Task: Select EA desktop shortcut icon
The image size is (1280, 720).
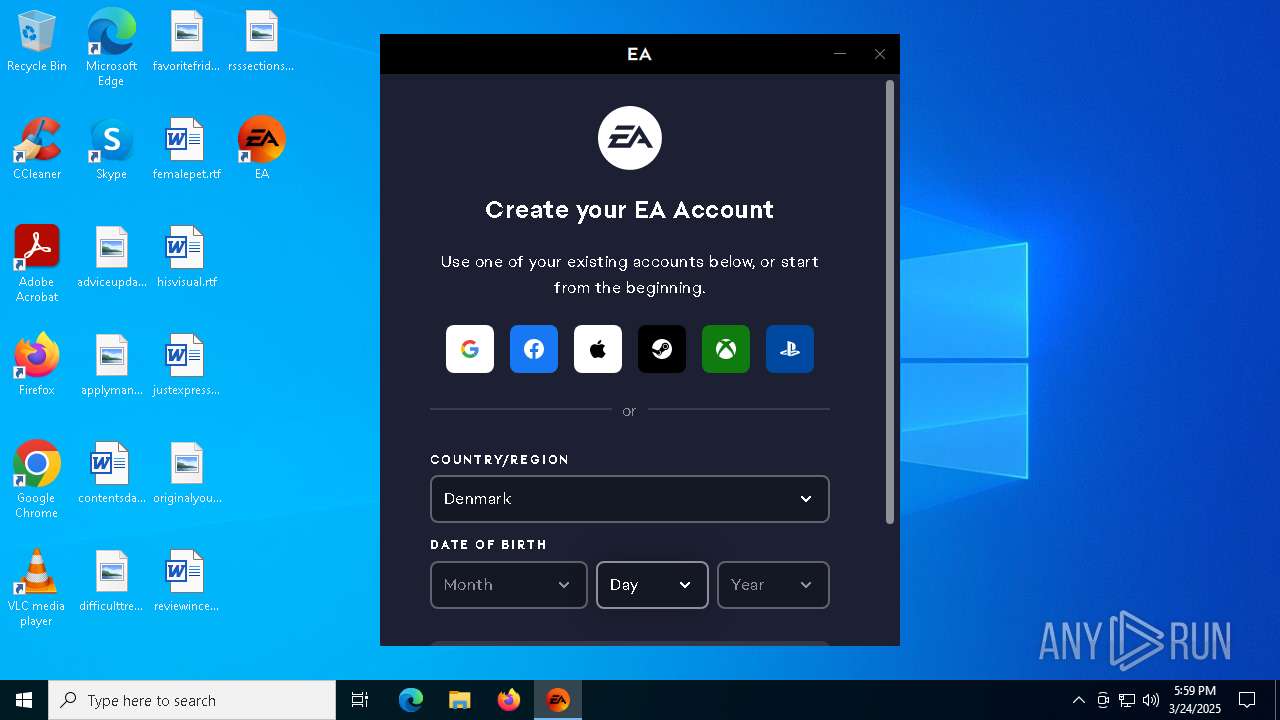Action: (x=261, y=149)
